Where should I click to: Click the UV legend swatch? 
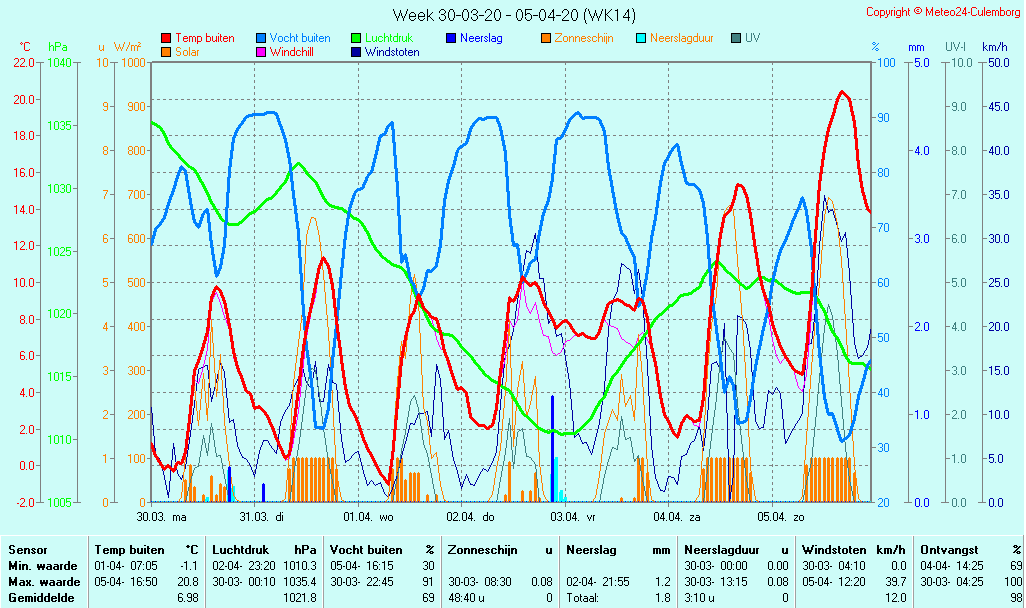[736, 38]
